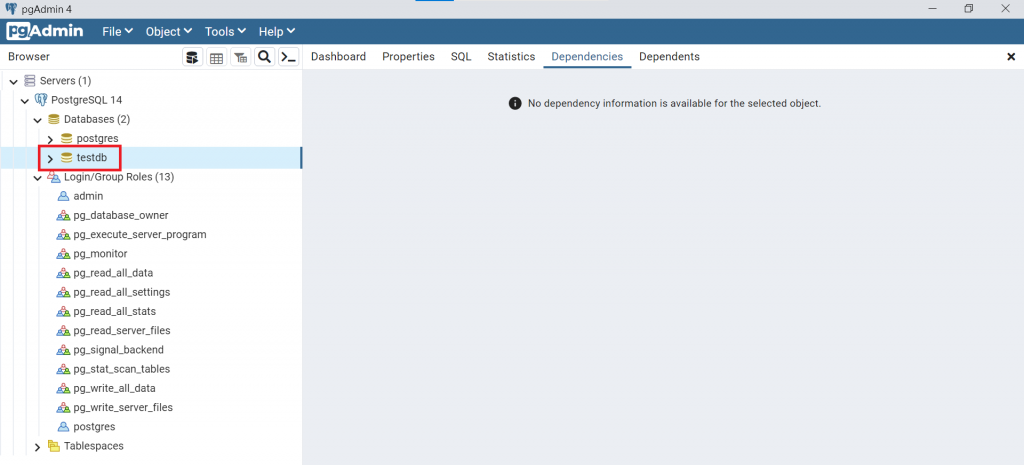1024x465 pixels.
Task: Click the postgres login role icon
Action: coord(63,426)
